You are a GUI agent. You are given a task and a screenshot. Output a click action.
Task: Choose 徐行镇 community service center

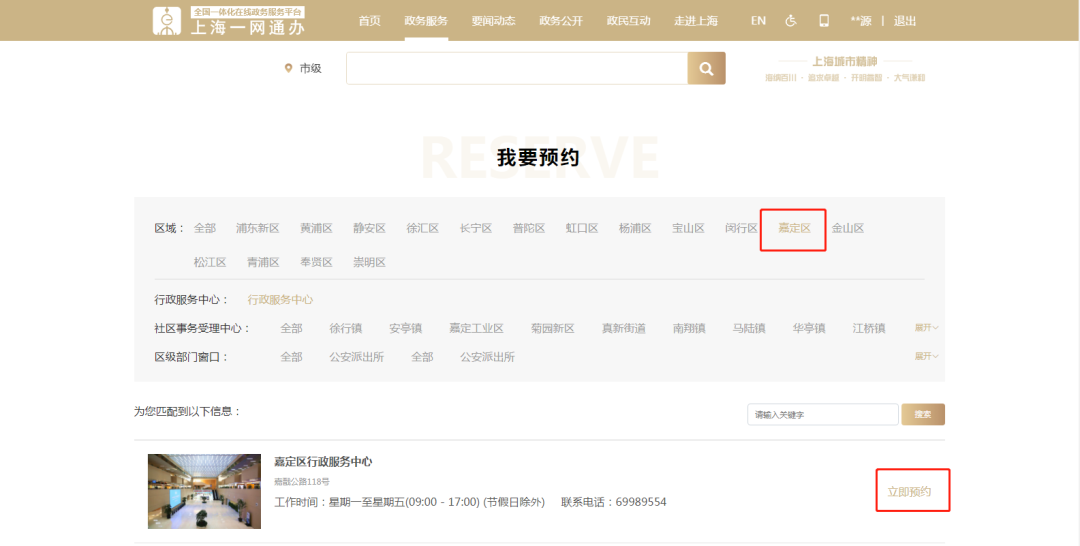coord(345,328)
